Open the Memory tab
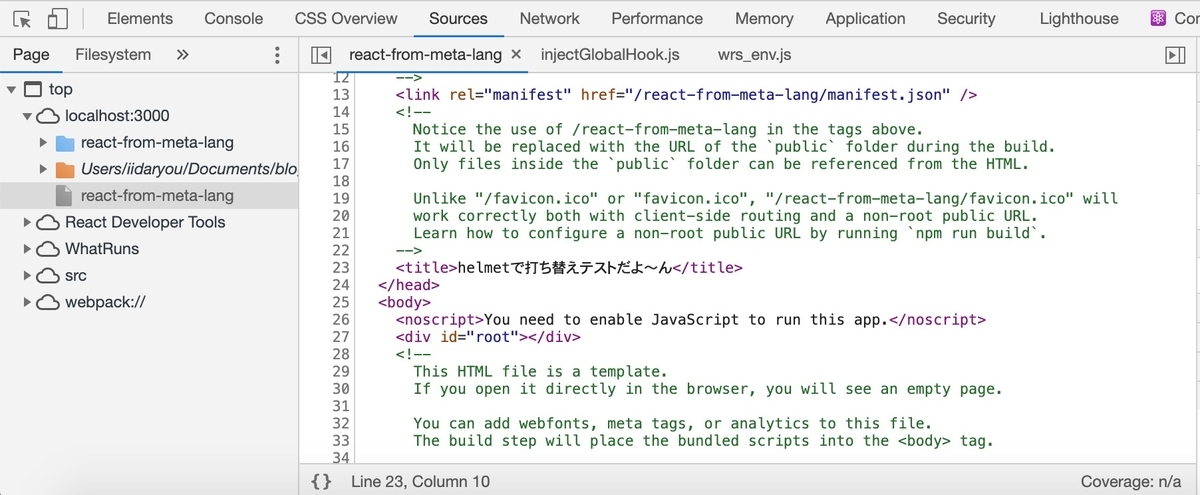 point(764,18)
